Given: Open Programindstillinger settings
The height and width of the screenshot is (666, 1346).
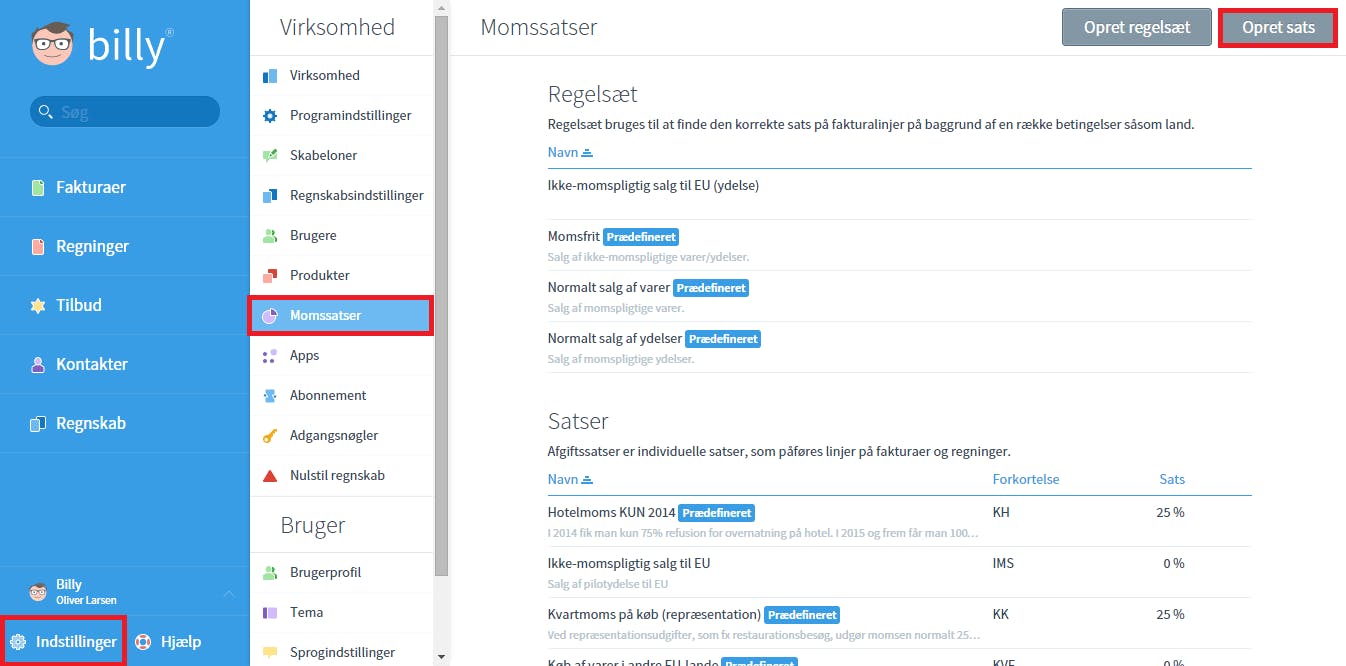Looking at the screenshot, I should [x=341, y=115].
